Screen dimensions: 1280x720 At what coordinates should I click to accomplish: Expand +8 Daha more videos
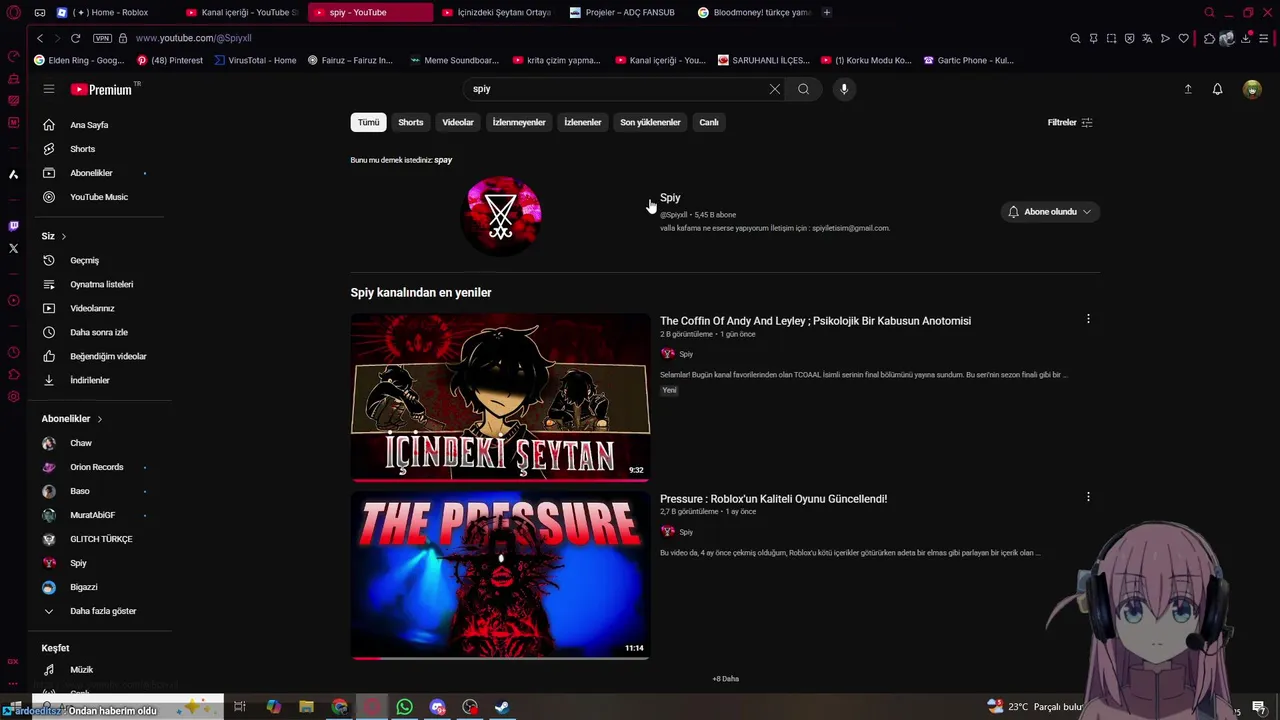click(x=725, y=679)
